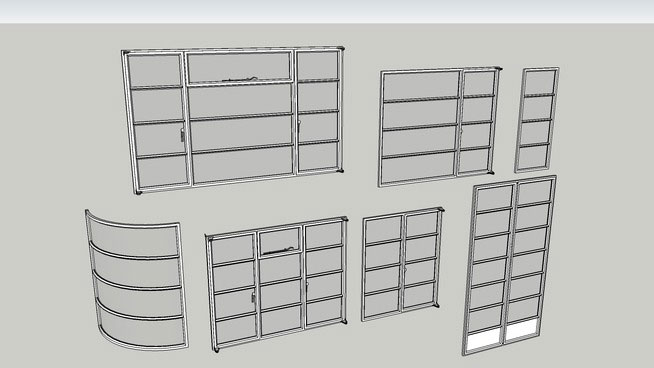654x368 pixels.
Task: Select the largest three-section window with transom
Action: (233, 120)
